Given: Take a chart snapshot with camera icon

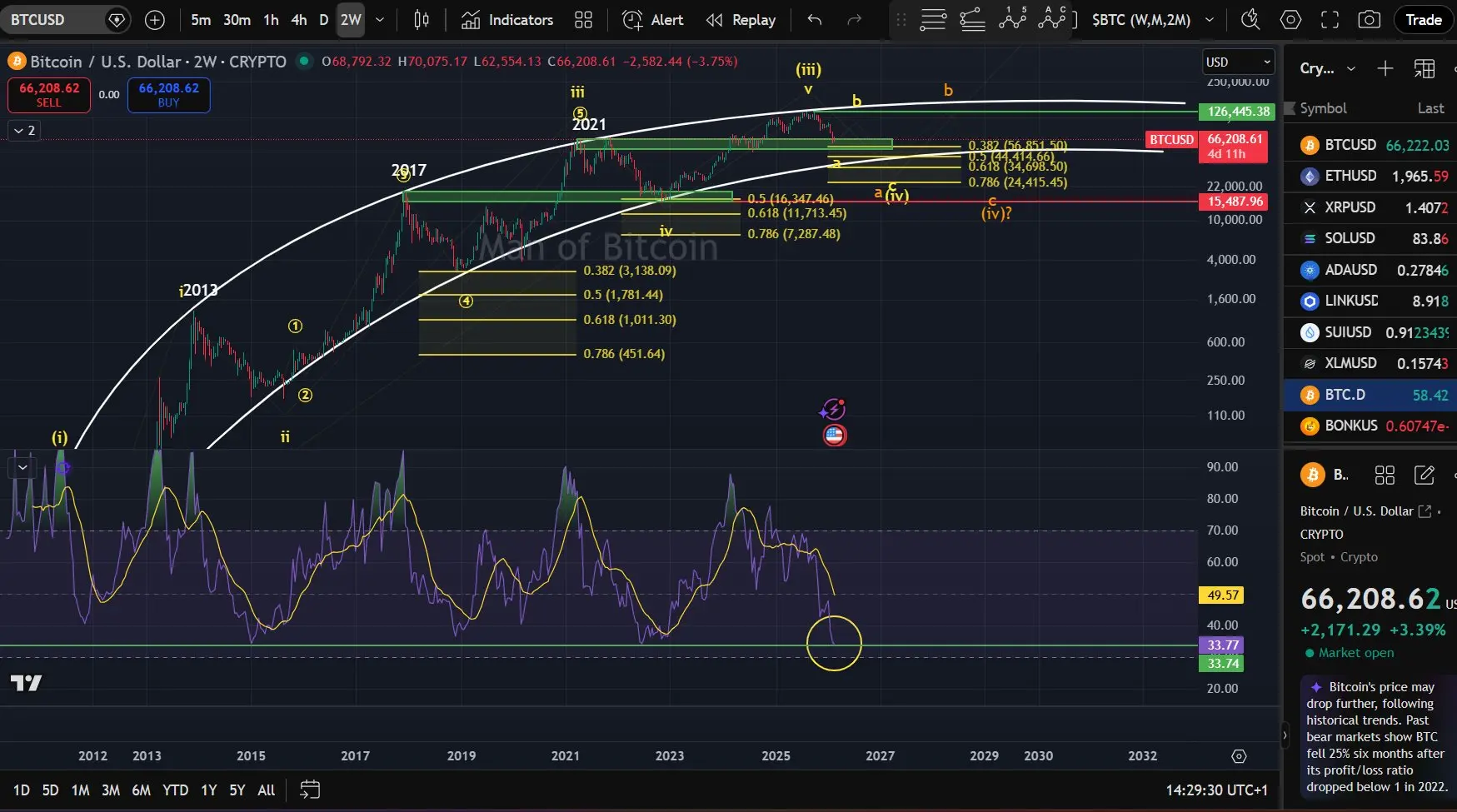Looking at the screenshot, I should (1369, 20).
